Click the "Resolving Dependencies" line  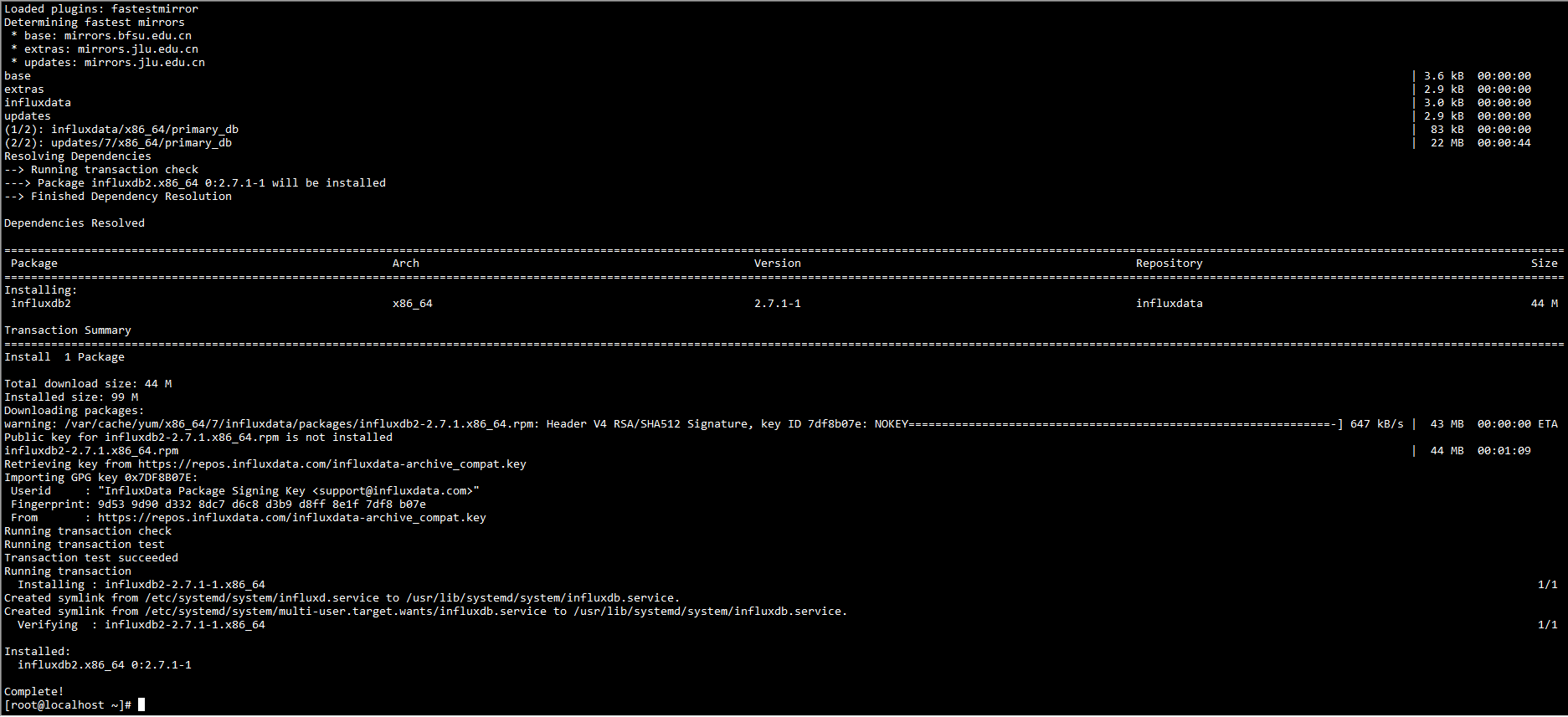tap(78, 156)
